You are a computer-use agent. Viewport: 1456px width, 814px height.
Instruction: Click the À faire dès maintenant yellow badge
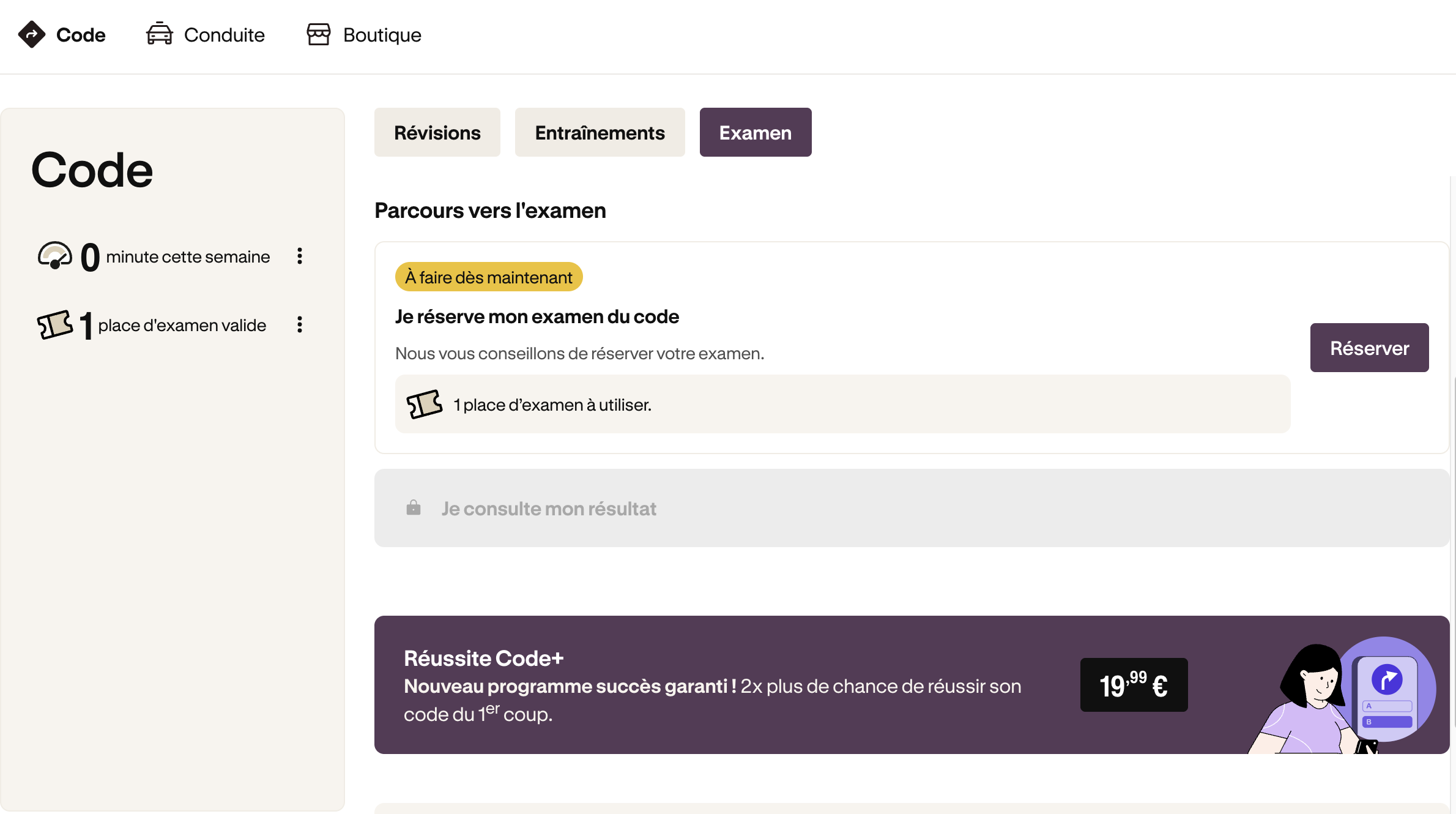pos(488,277)
